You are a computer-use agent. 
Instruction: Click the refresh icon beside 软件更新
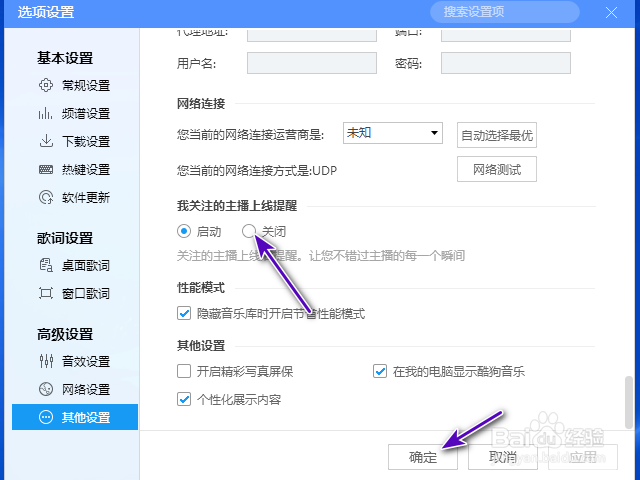pyautogui.click(x=46, y=197)
